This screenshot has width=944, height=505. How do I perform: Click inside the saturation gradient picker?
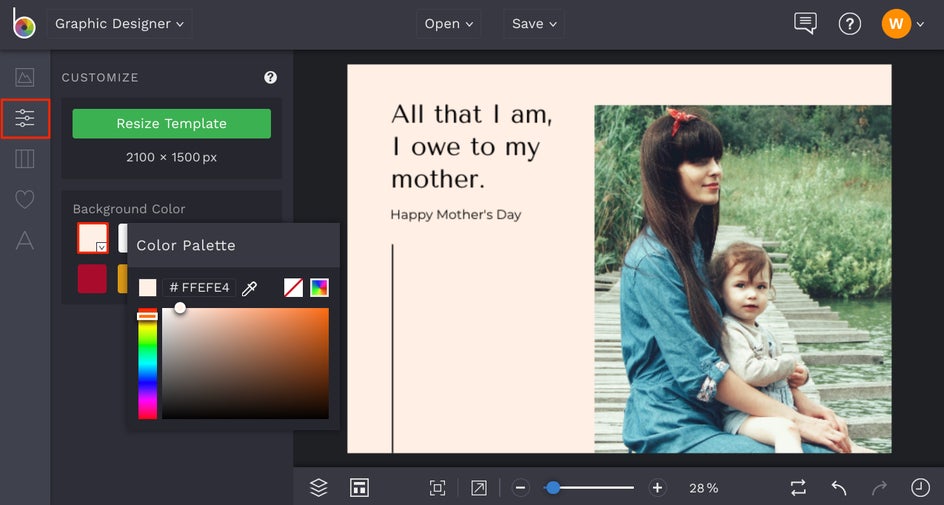click(x=245, y=364)
